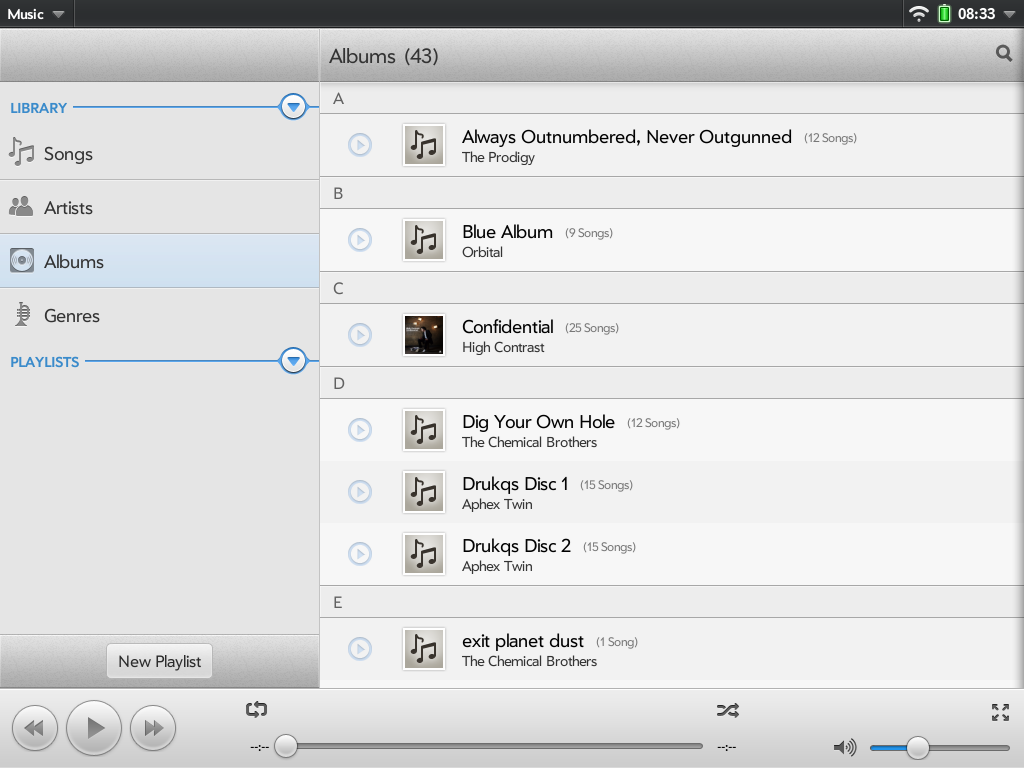Click the High Contrast artist name

click(503, 347)
